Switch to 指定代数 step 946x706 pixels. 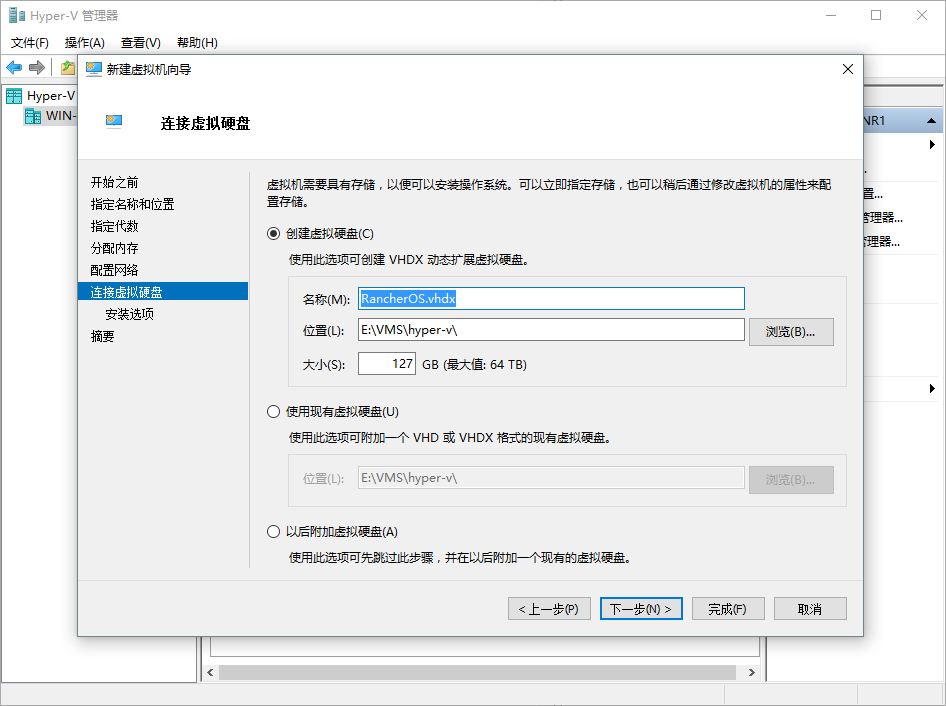tap(115, 226)
